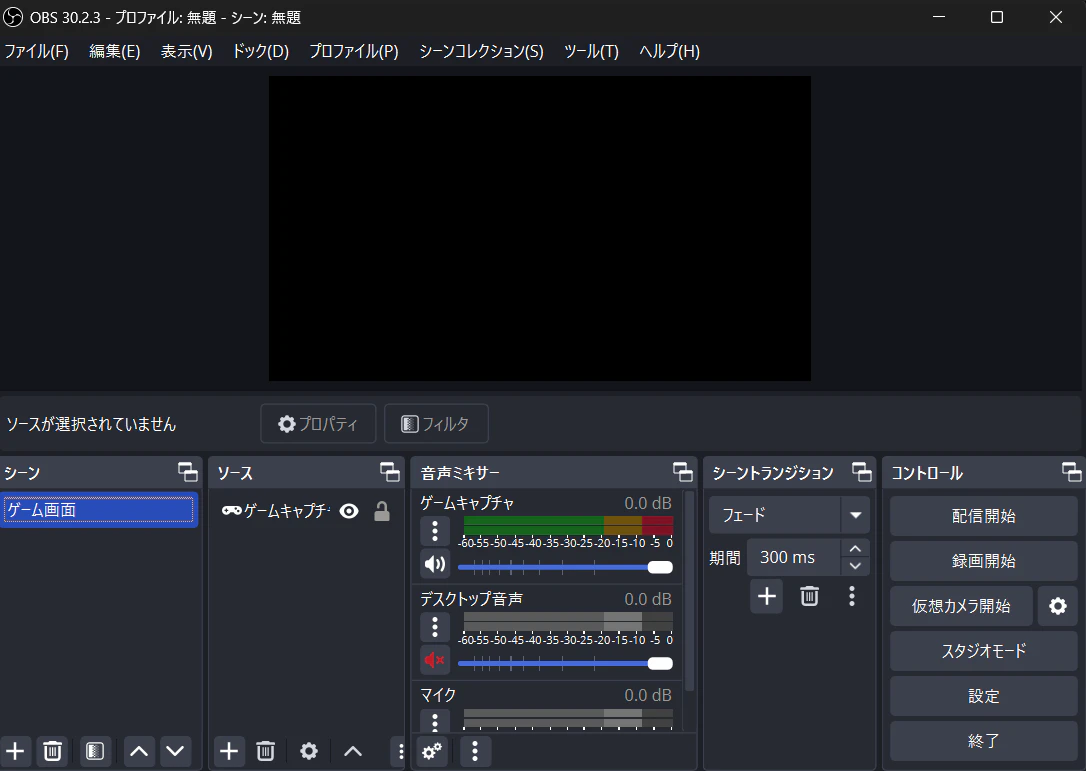Click 録画開始 button
1086x771 pixels.
click(x=983, y=561)
